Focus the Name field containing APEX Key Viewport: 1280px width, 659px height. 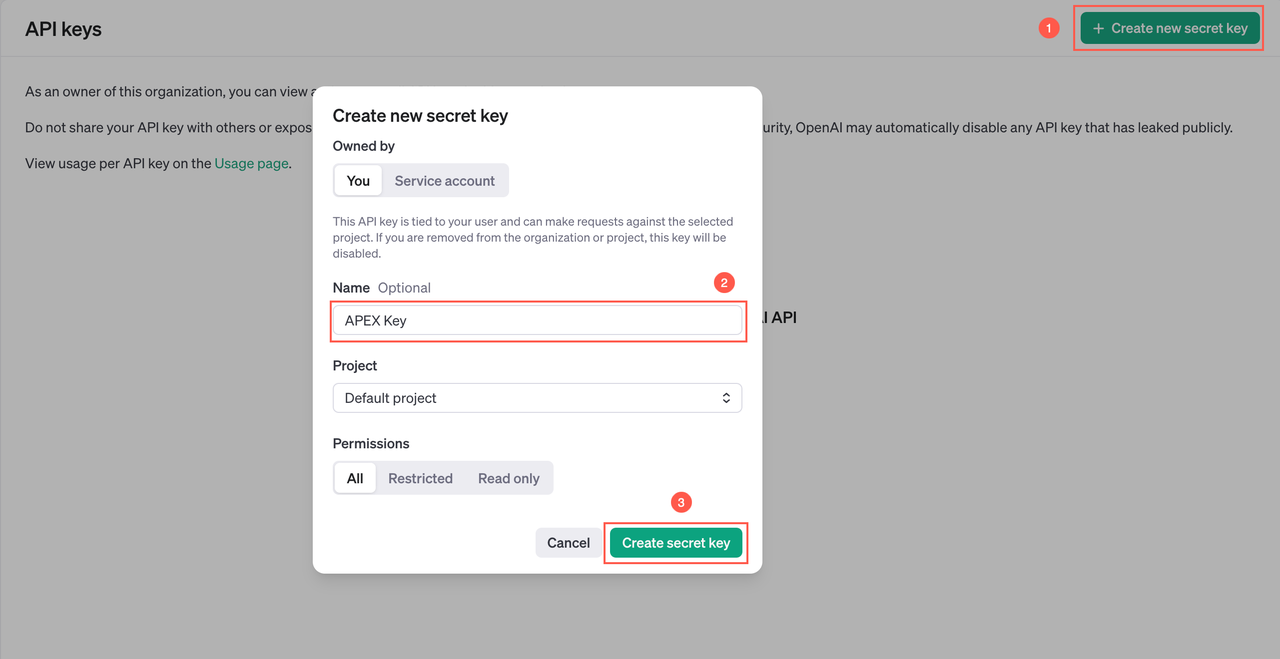coord(537,321)
